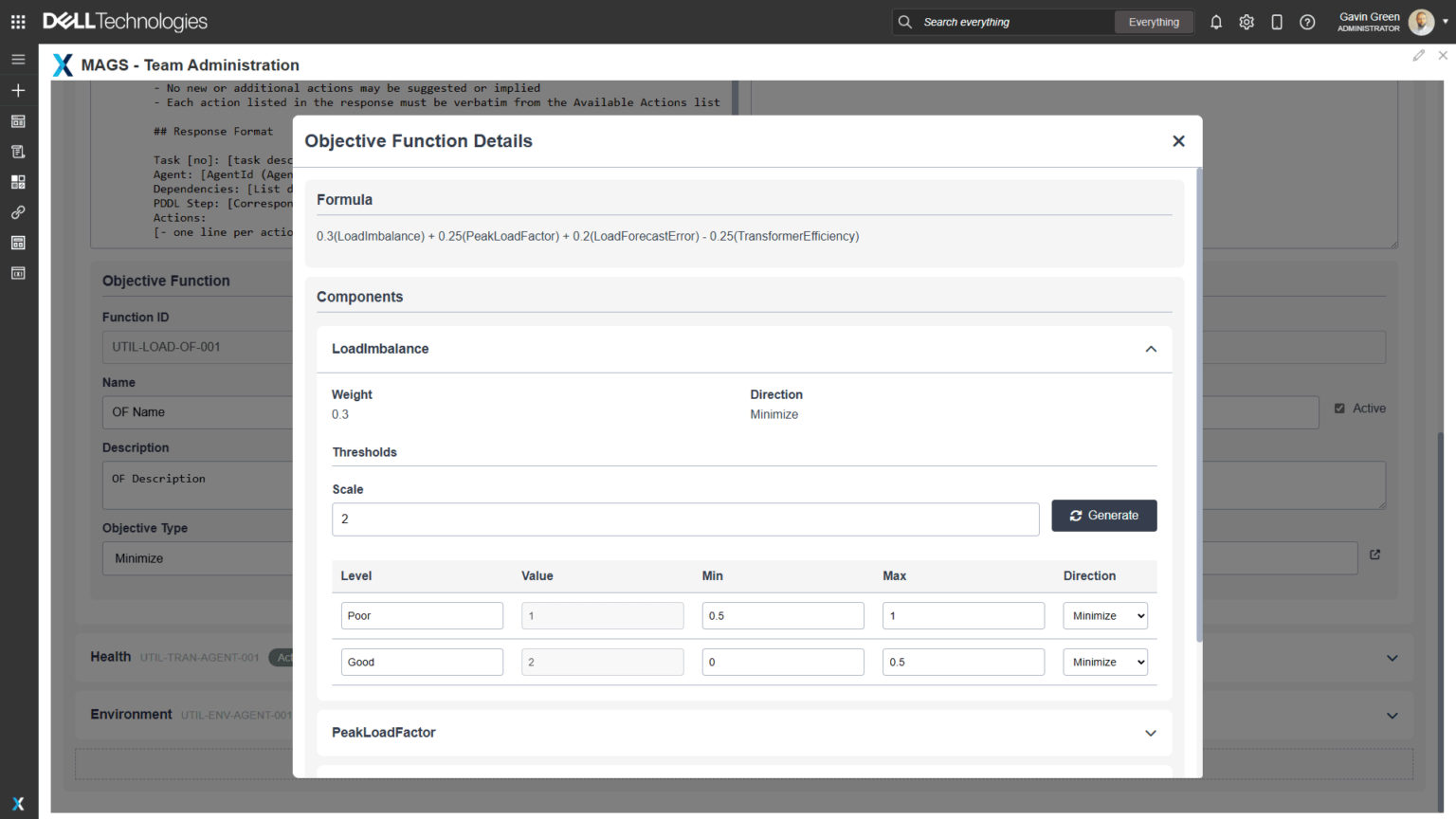
Task: Open the help question mark icon
Action: pyautogui.click(x=1307, y=22)
